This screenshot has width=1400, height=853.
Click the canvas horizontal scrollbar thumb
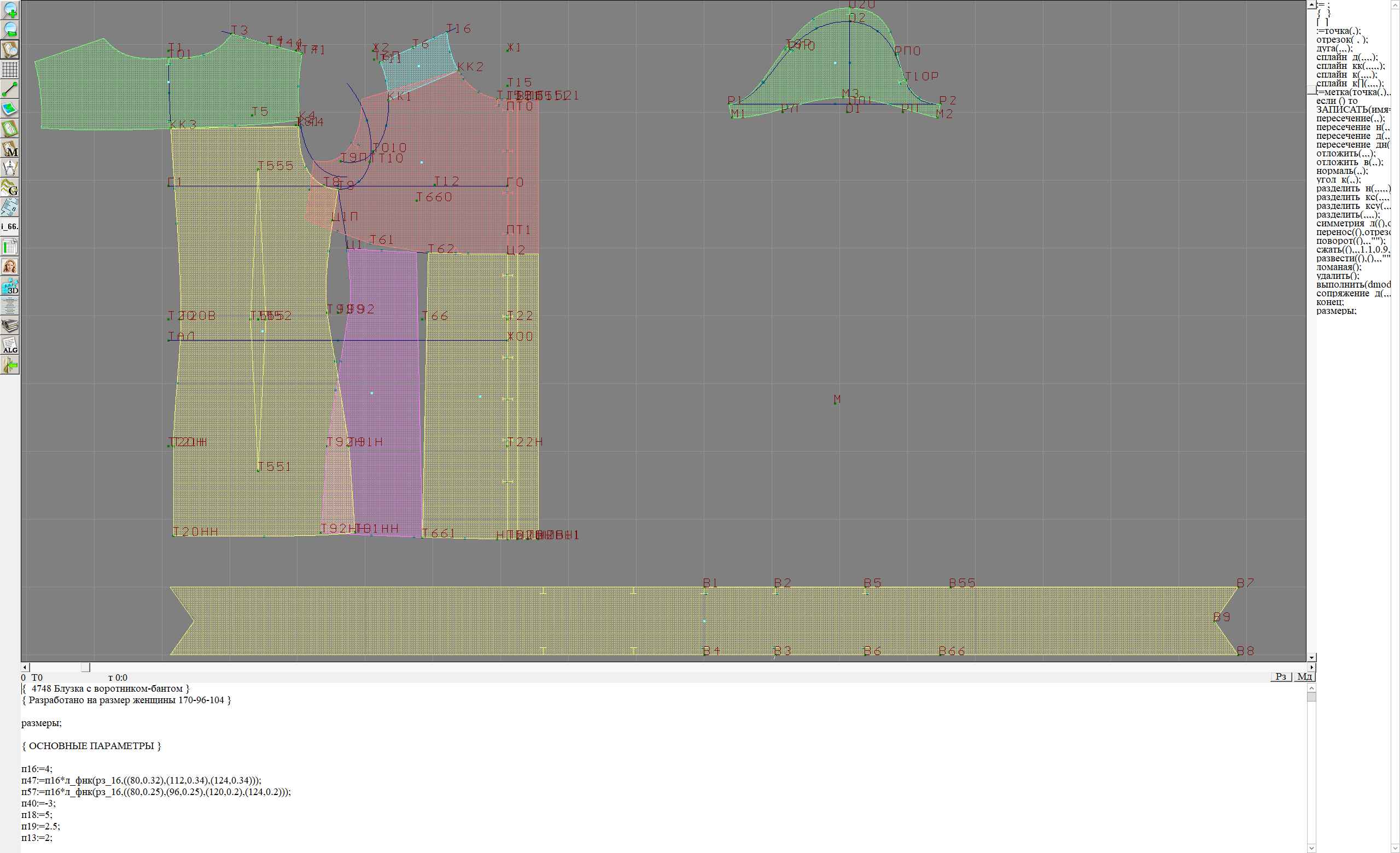pos(85,667)
